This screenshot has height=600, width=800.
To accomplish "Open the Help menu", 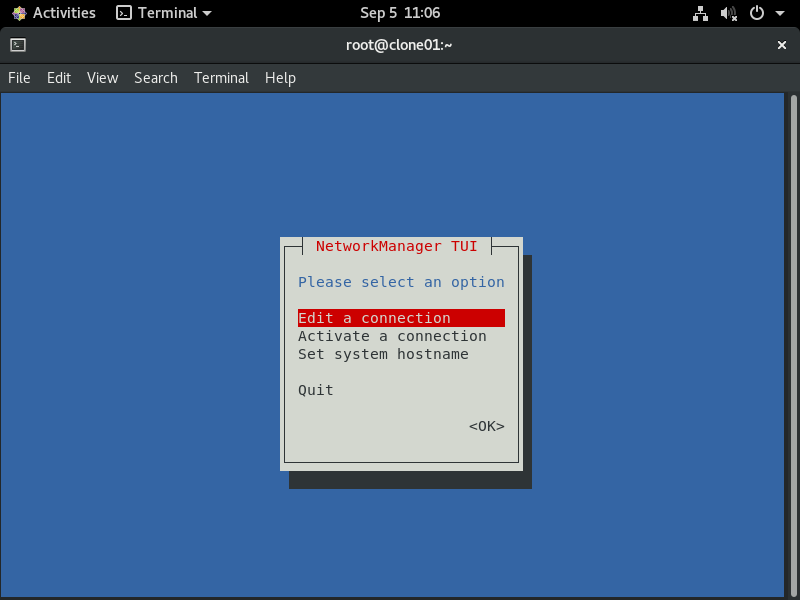I will [280, 78].
